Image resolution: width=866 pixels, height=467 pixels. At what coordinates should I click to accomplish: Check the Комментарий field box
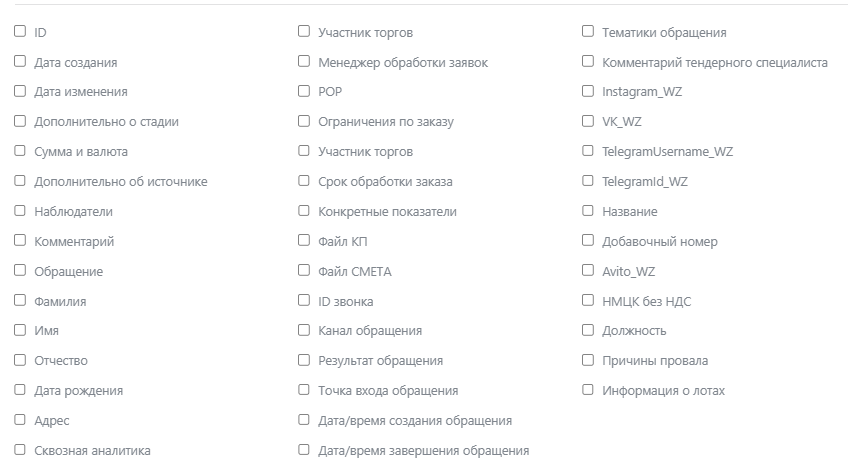pyautogui.click(x=20, y=241)
